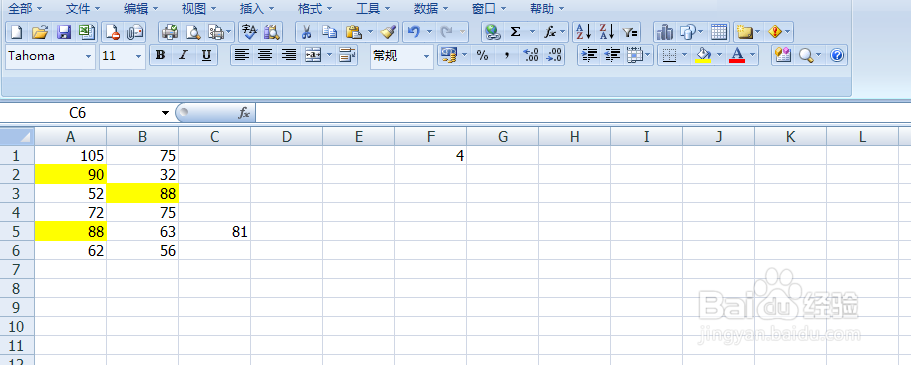911x365 pixels.
Task: Toggle wrap text in cell
Action: [347, 56]
